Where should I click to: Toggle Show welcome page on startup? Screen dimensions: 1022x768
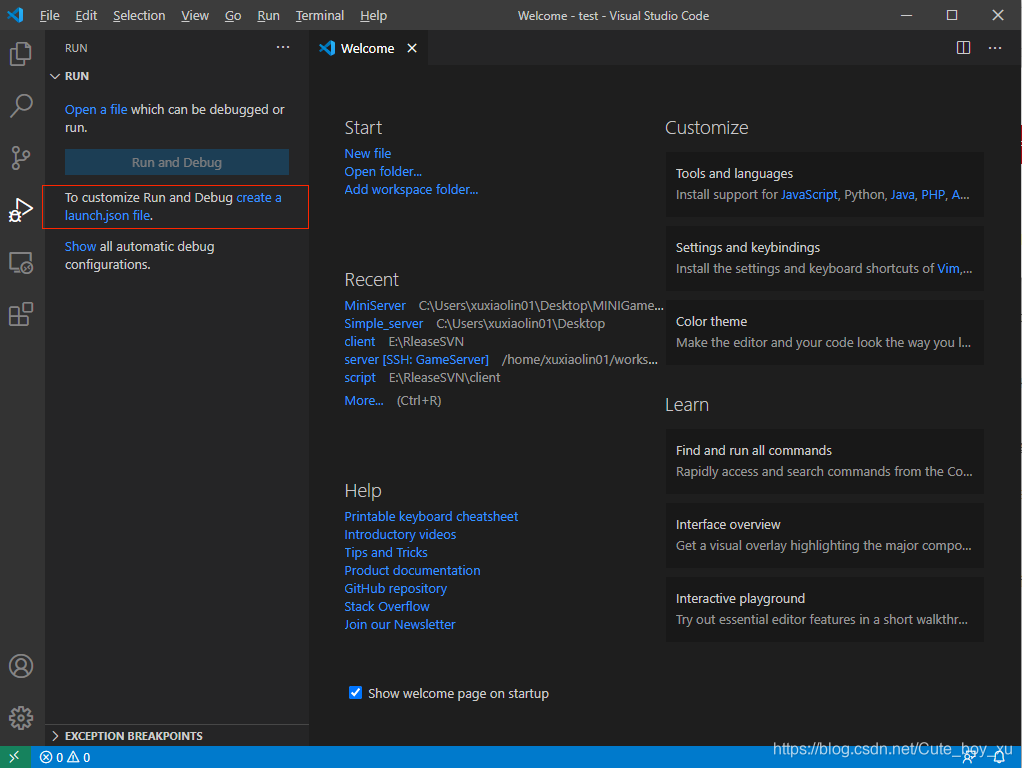[355, 692]
